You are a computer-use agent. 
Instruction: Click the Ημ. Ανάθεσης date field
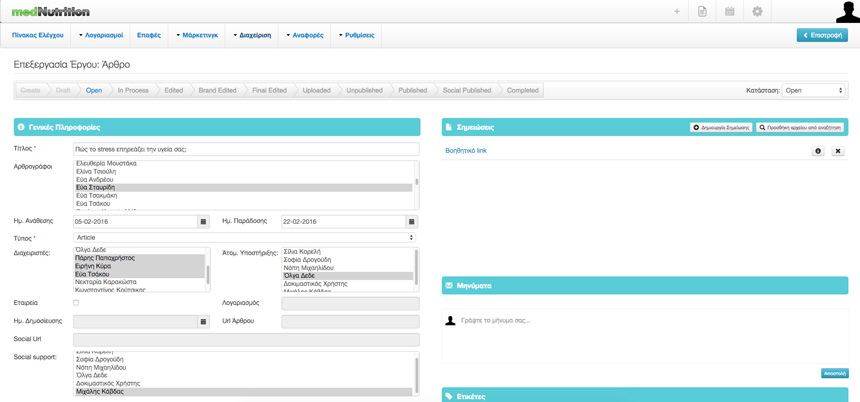tap(135, 222)
